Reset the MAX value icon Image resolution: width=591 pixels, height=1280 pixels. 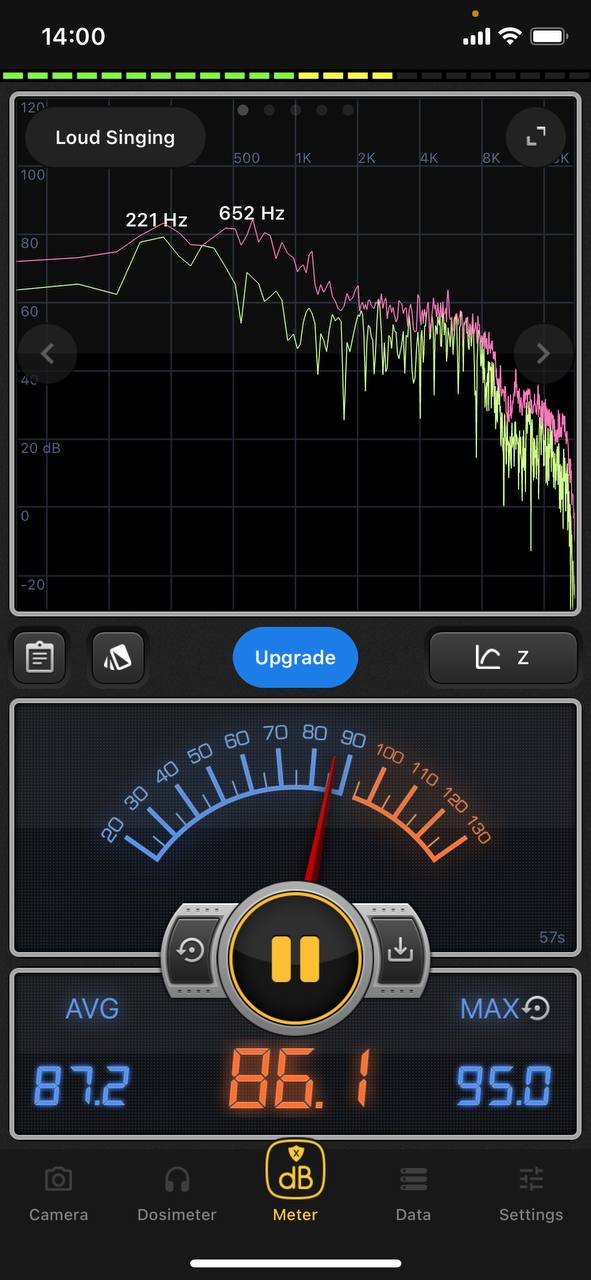537,1009
